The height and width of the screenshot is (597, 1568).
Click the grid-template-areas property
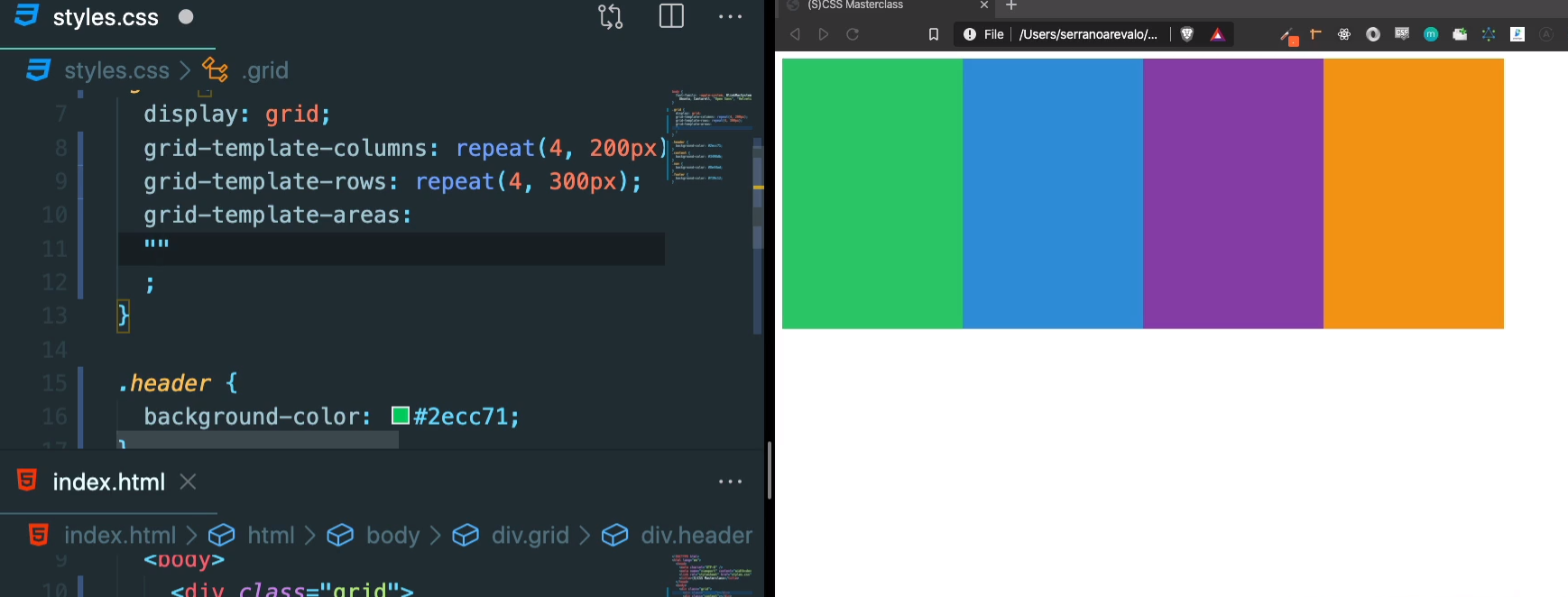[277, 215]
